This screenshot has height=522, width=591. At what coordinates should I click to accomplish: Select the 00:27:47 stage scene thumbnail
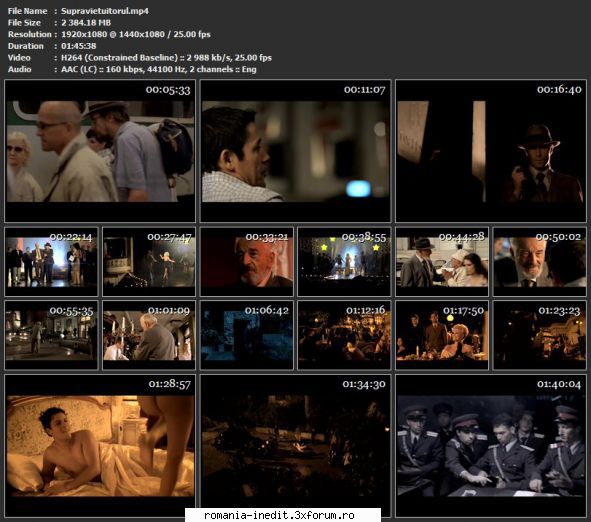pyautogui.click(x=149, y=262)
